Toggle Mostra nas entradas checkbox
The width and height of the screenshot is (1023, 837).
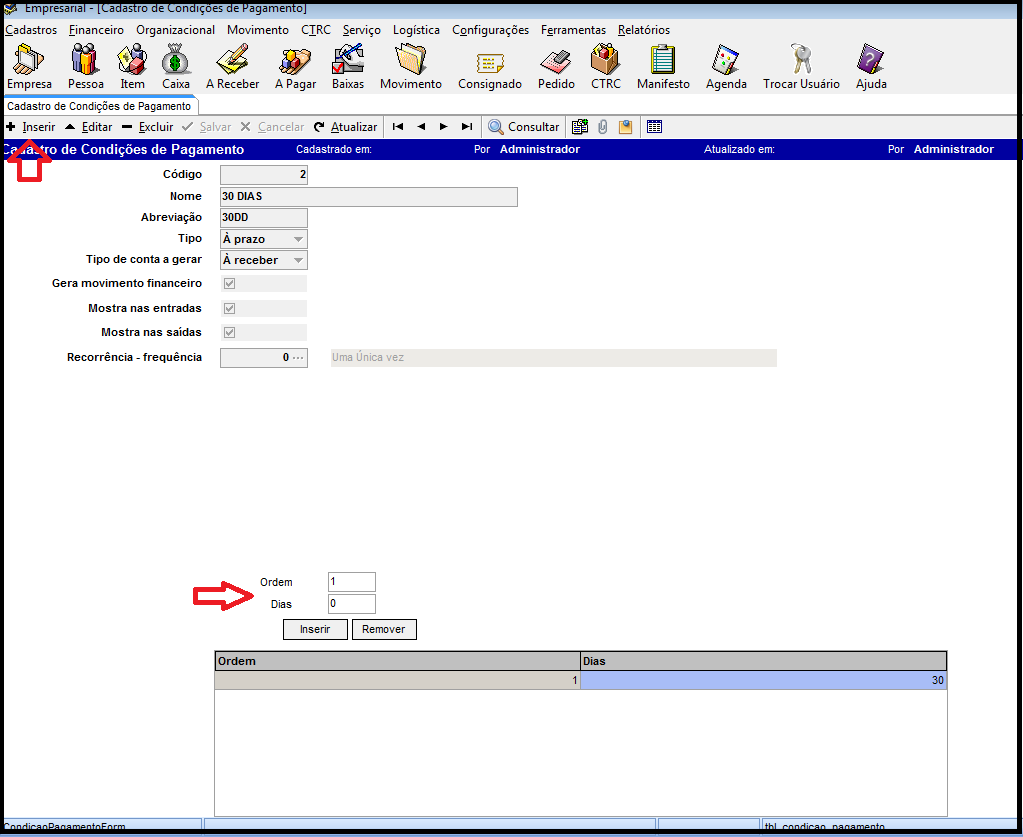point(229,309)
